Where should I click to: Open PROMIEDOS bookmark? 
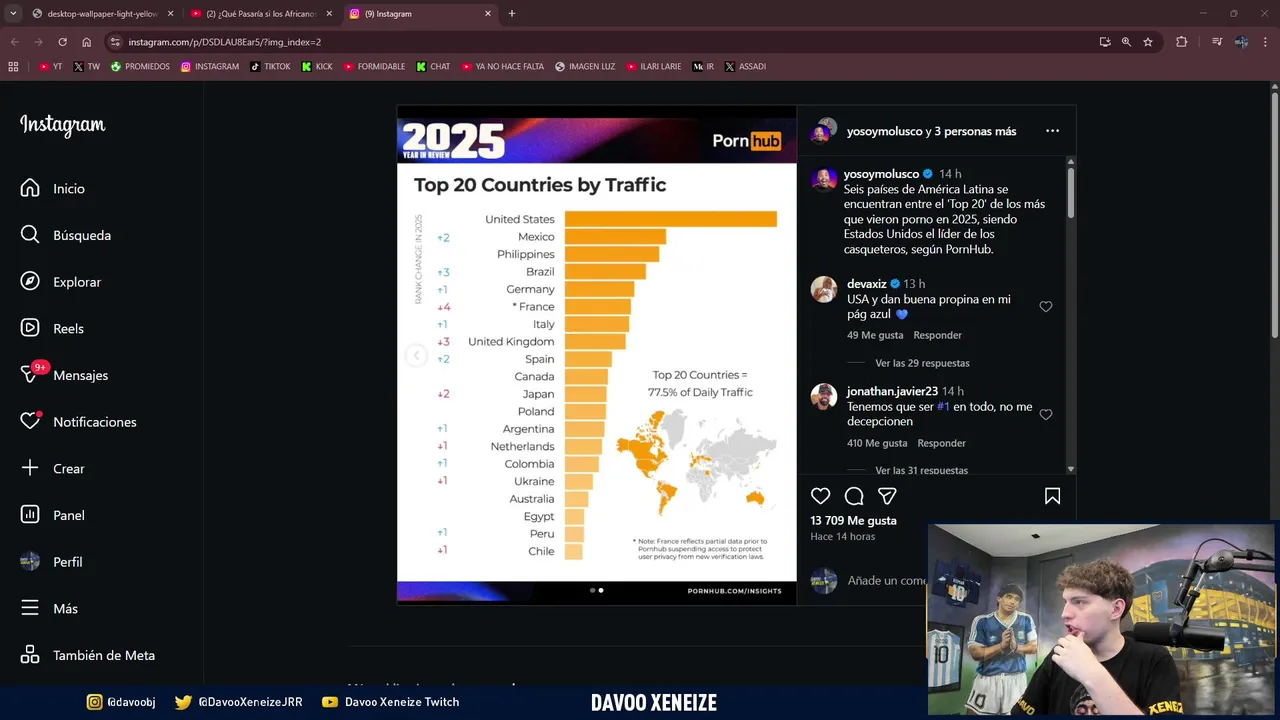[x=140, y=67]
